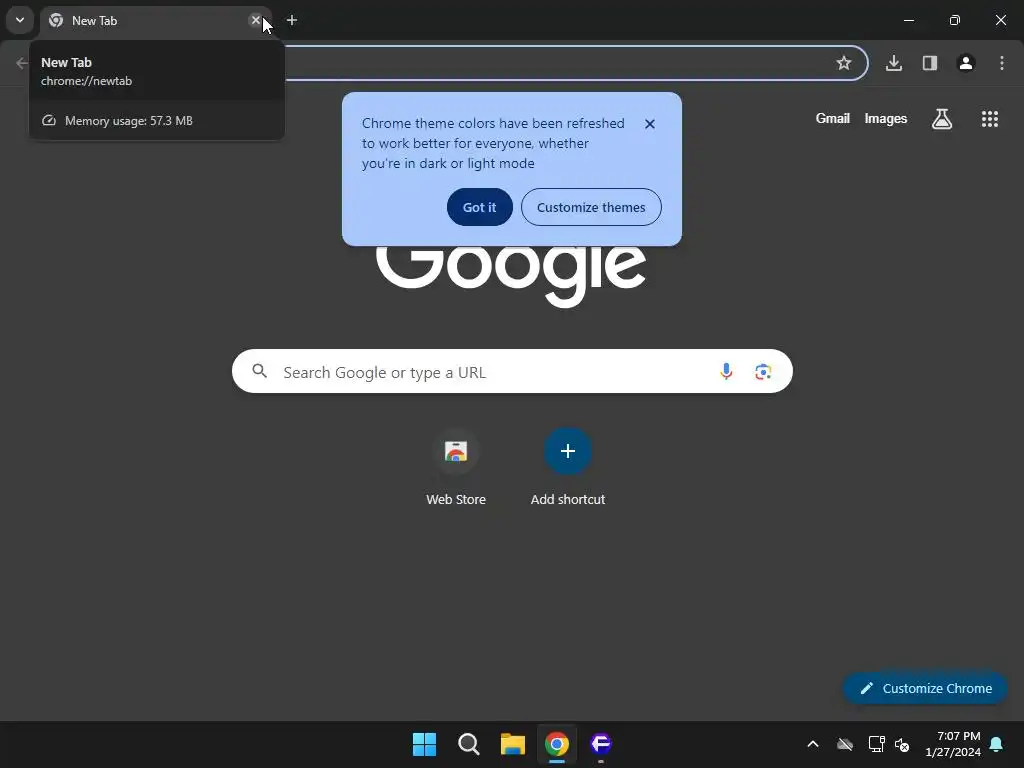Minimize the Chrome window
Screen dimensions: 1024x768
point(908,20)
